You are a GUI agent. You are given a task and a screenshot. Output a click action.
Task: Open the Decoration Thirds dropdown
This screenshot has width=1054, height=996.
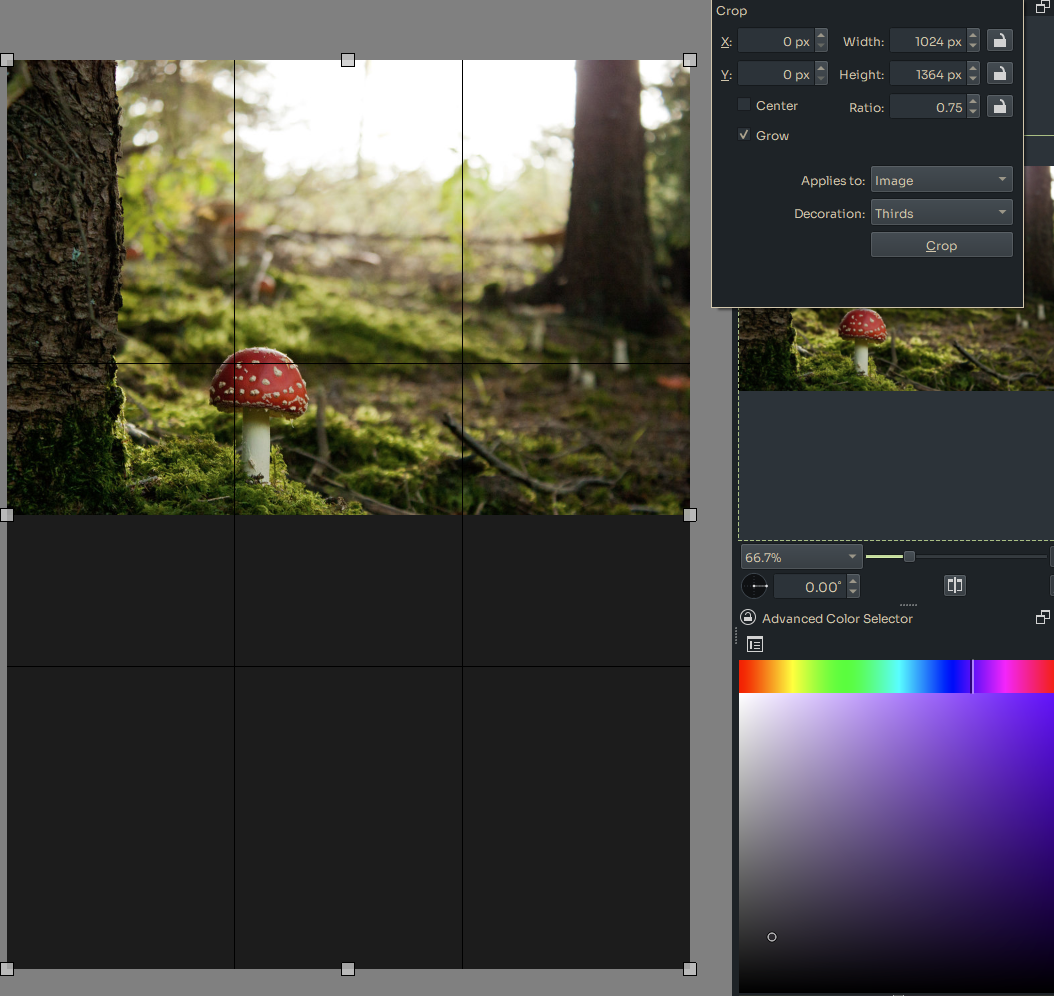941,213
